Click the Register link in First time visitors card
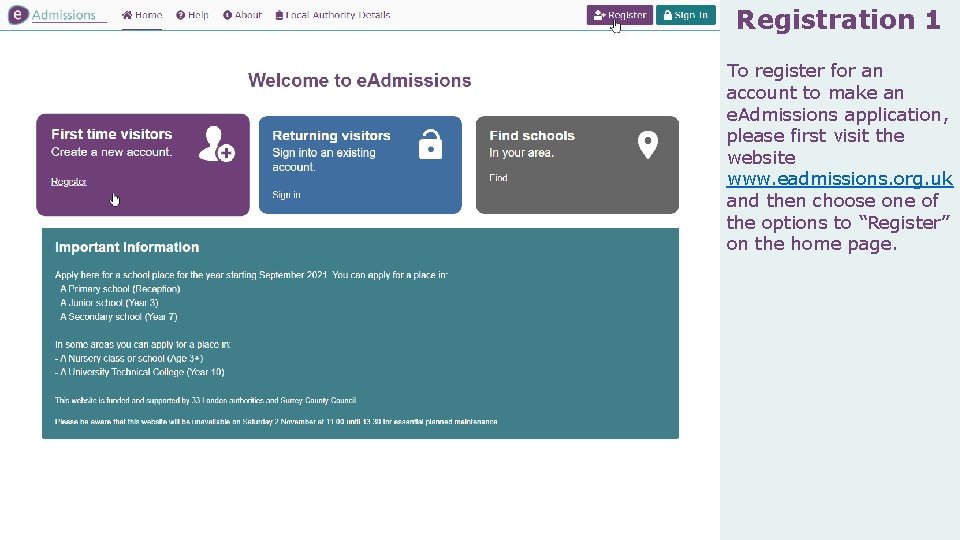Viewport: 960px width, 540px height. click(69, 181)
